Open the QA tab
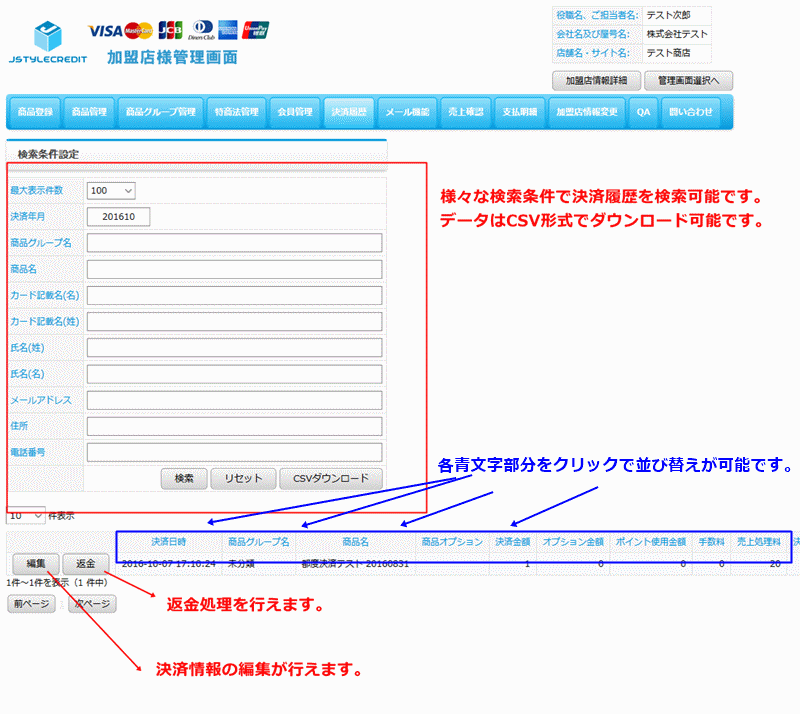This screenshot has height=721, width=800. tap(643, 112)
